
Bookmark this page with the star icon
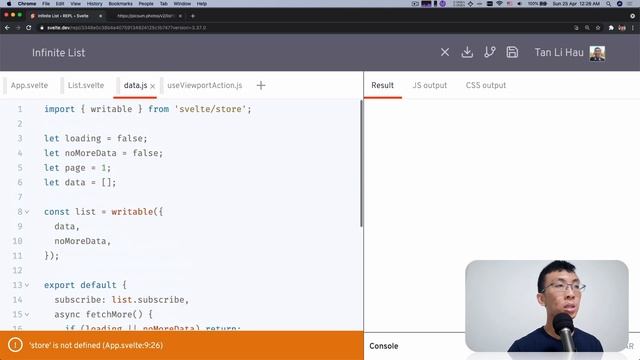(x=598, y=28)
